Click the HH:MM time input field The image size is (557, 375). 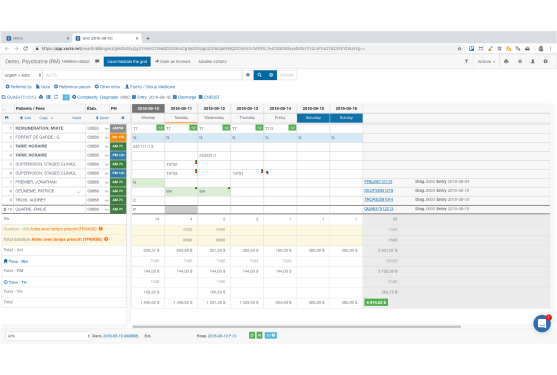pos(287,75)
